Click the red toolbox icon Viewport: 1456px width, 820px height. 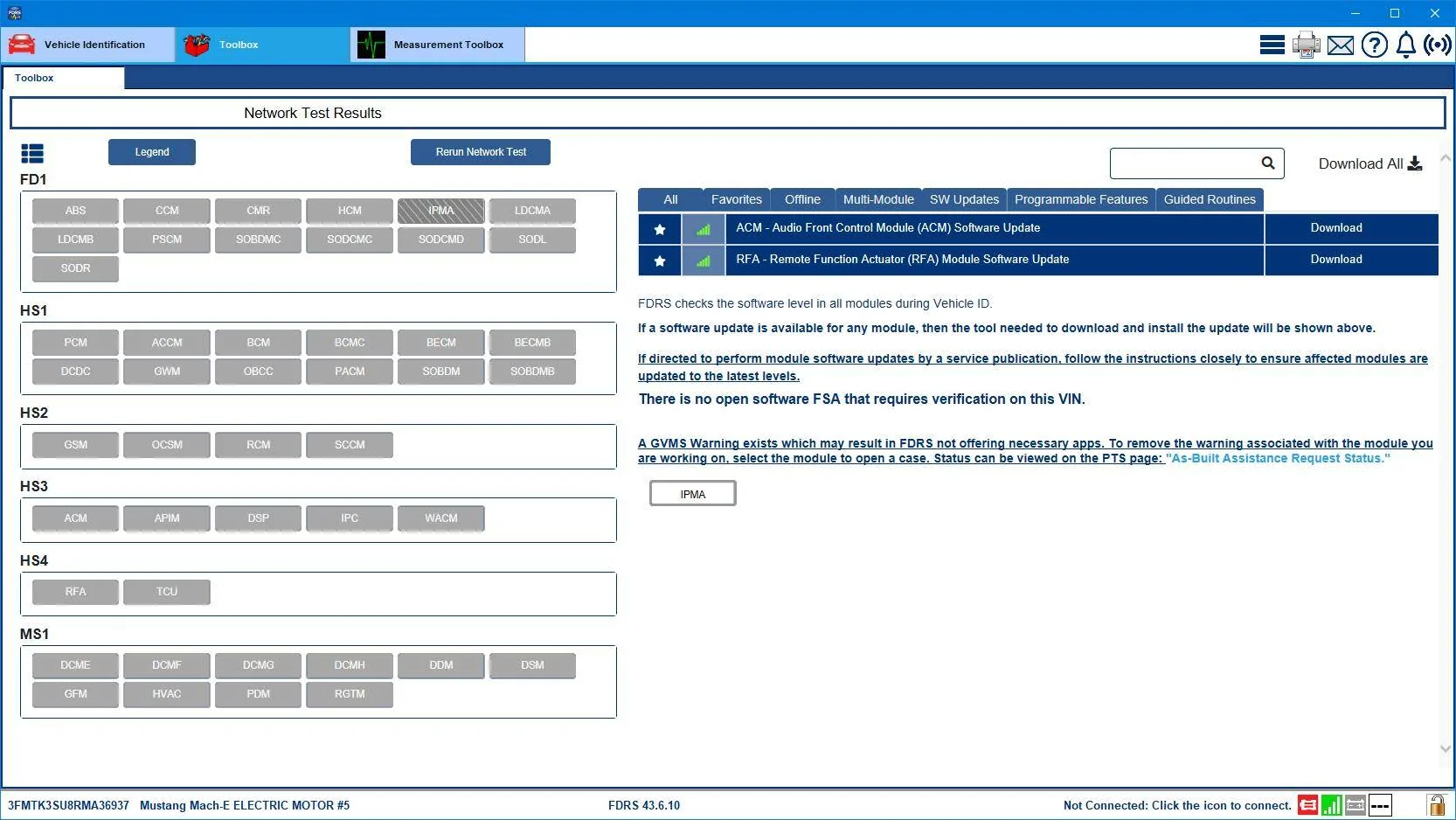click(x=197, y=45)
